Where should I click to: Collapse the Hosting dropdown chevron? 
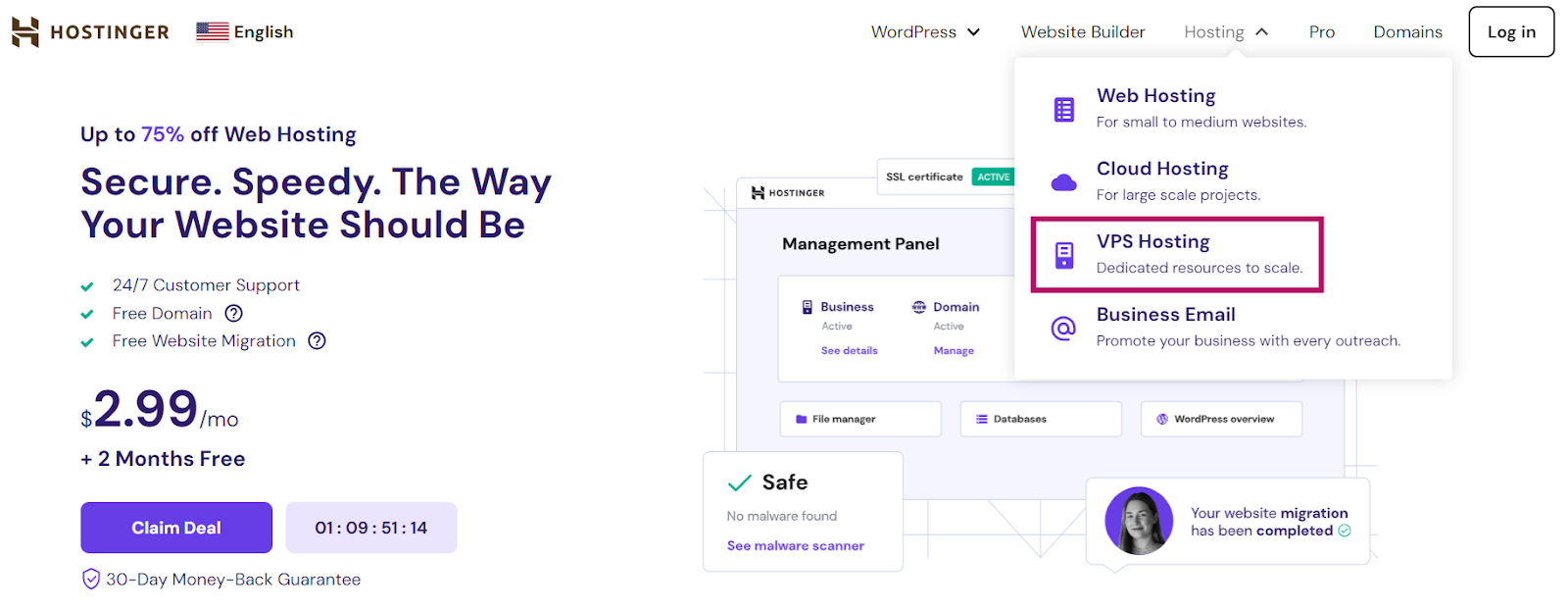point(1261,32)
